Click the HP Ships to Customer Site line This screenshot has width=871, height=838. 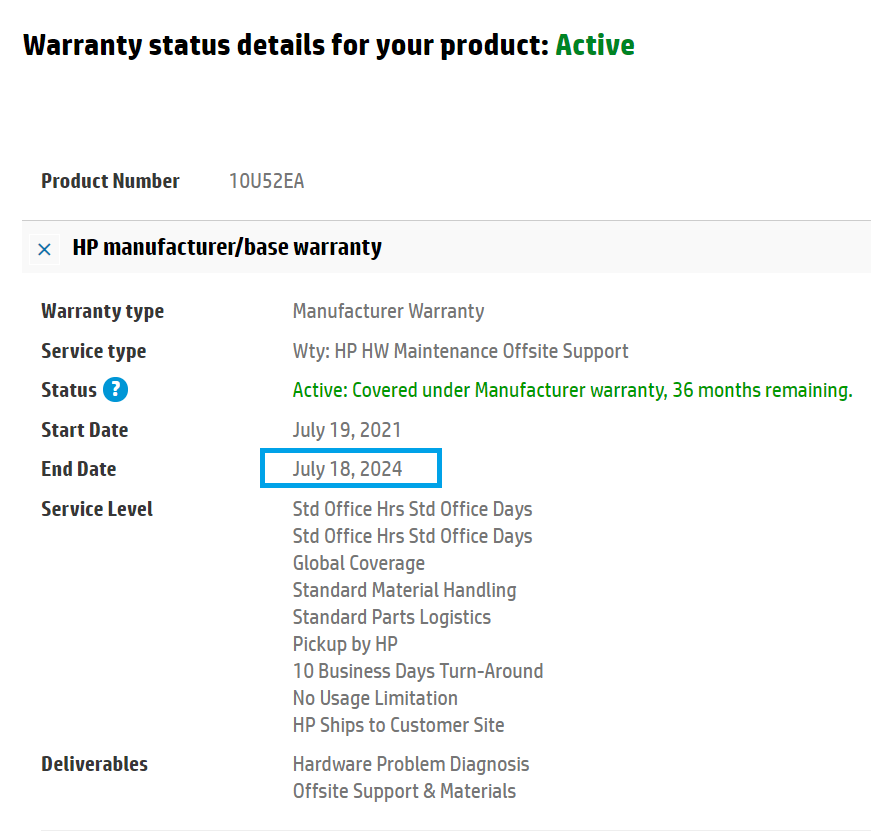tap(398, 725)
